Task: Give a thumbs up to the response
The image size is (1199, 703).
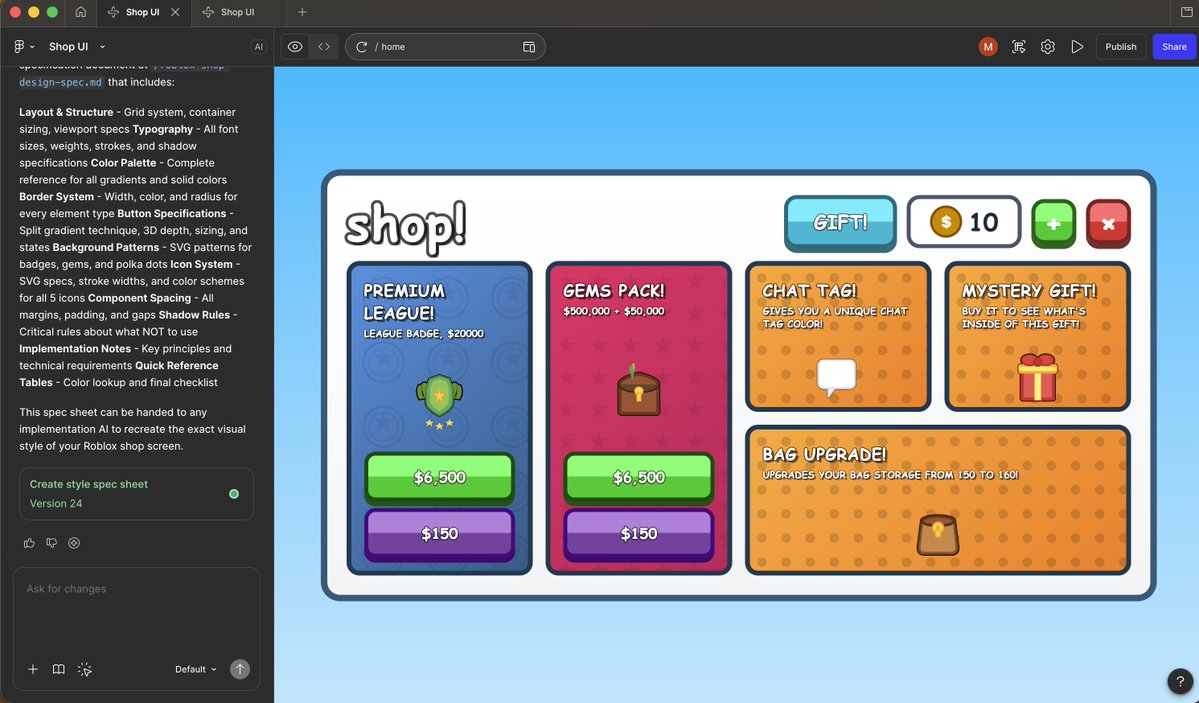Action: click(29, 543)
